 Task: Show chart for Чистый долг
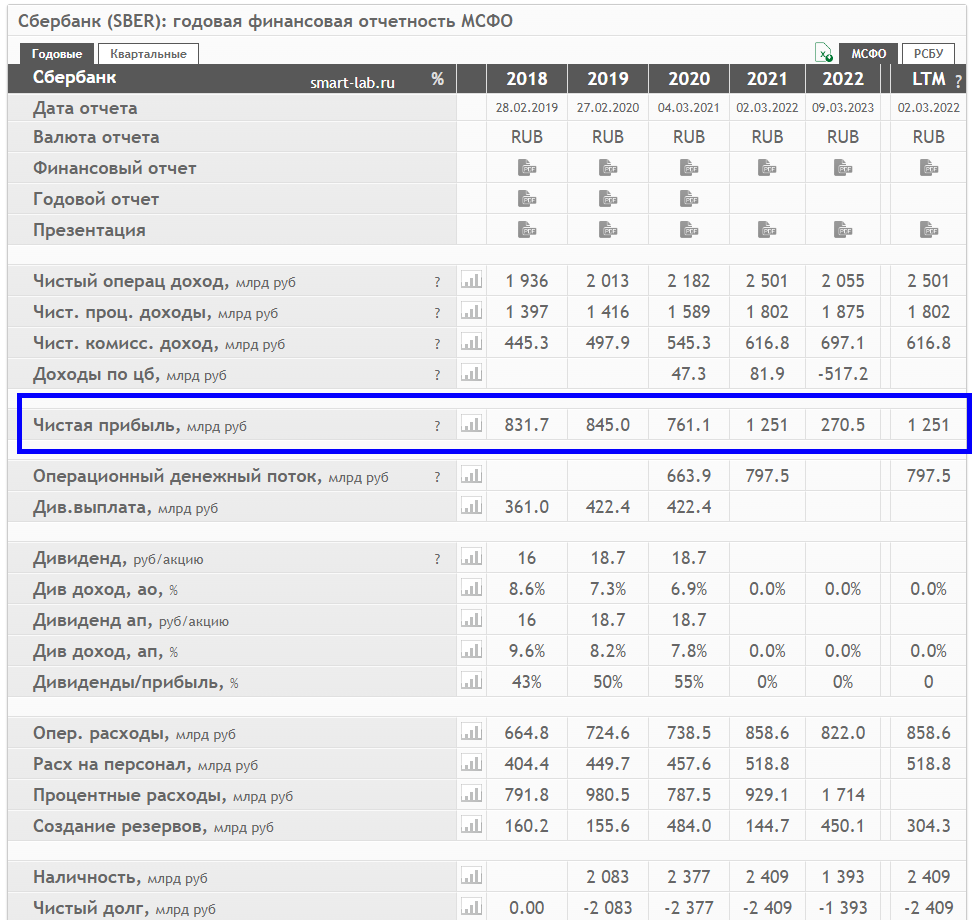click(x=472, y=908)
